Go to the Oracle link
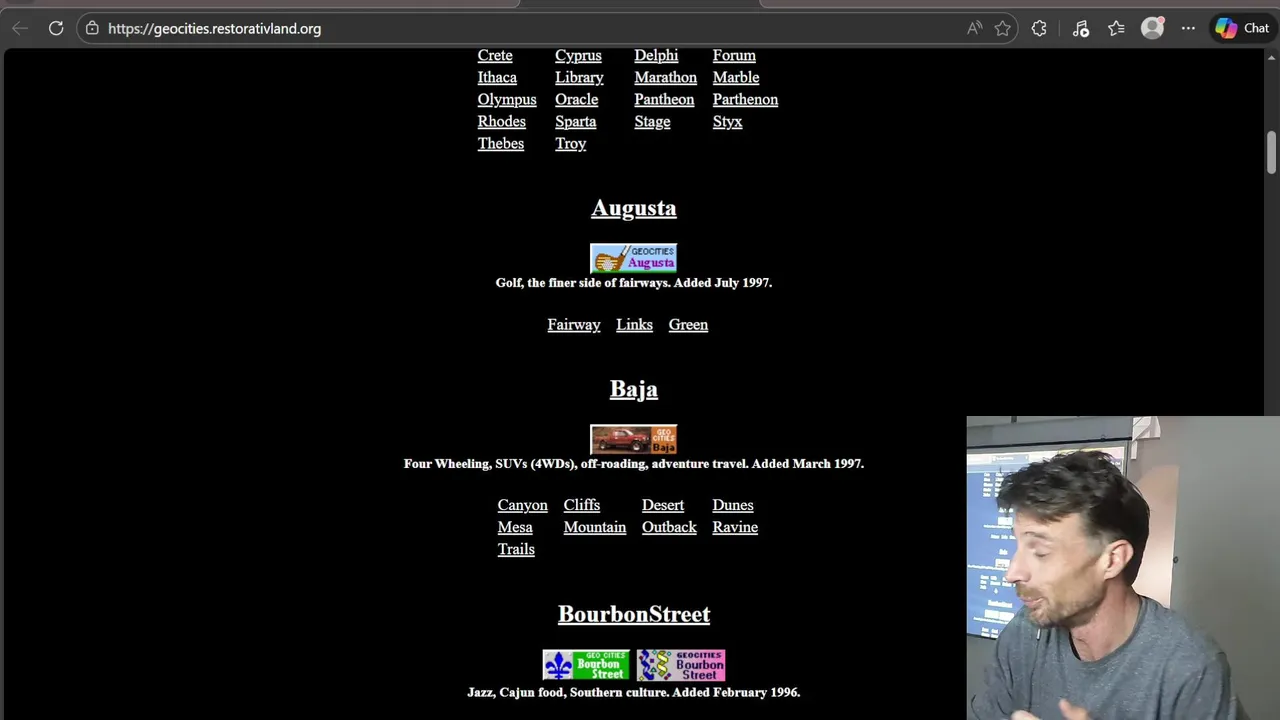 (x=576, y=99)
